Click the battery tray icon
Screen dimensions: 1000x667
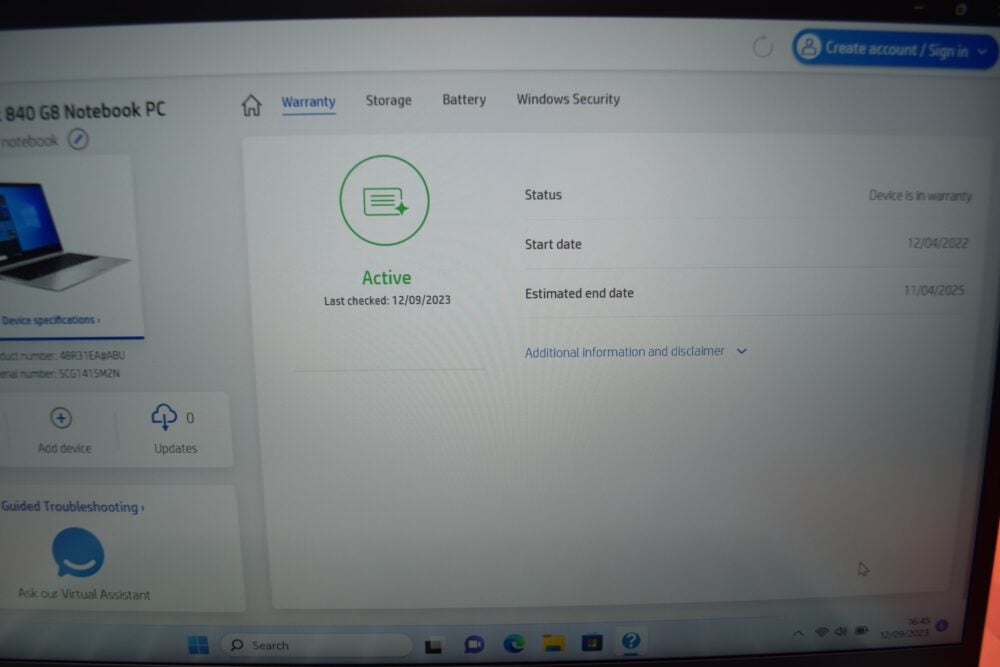tap(862, 630)
